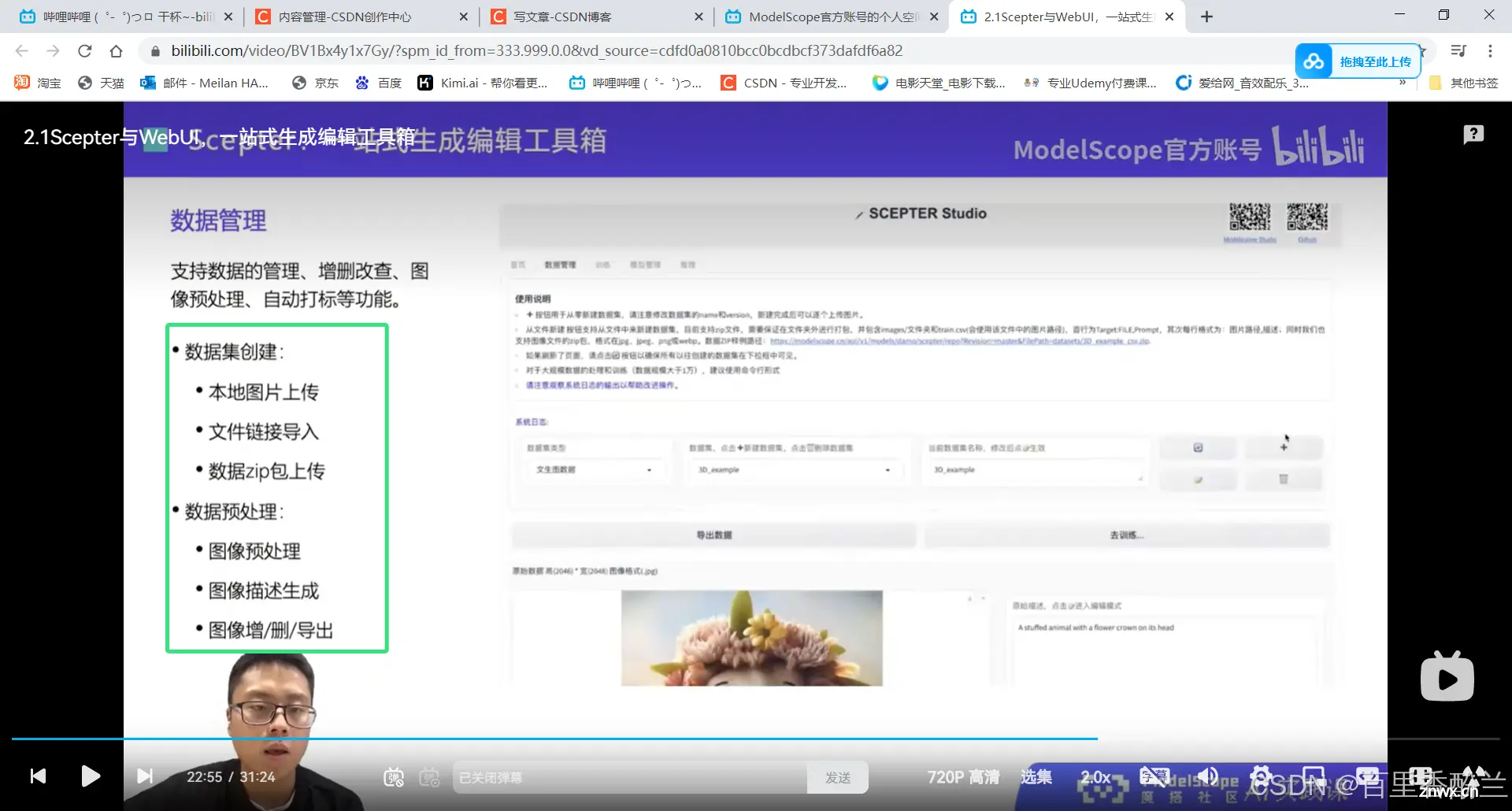Skip to the next video

145,776
